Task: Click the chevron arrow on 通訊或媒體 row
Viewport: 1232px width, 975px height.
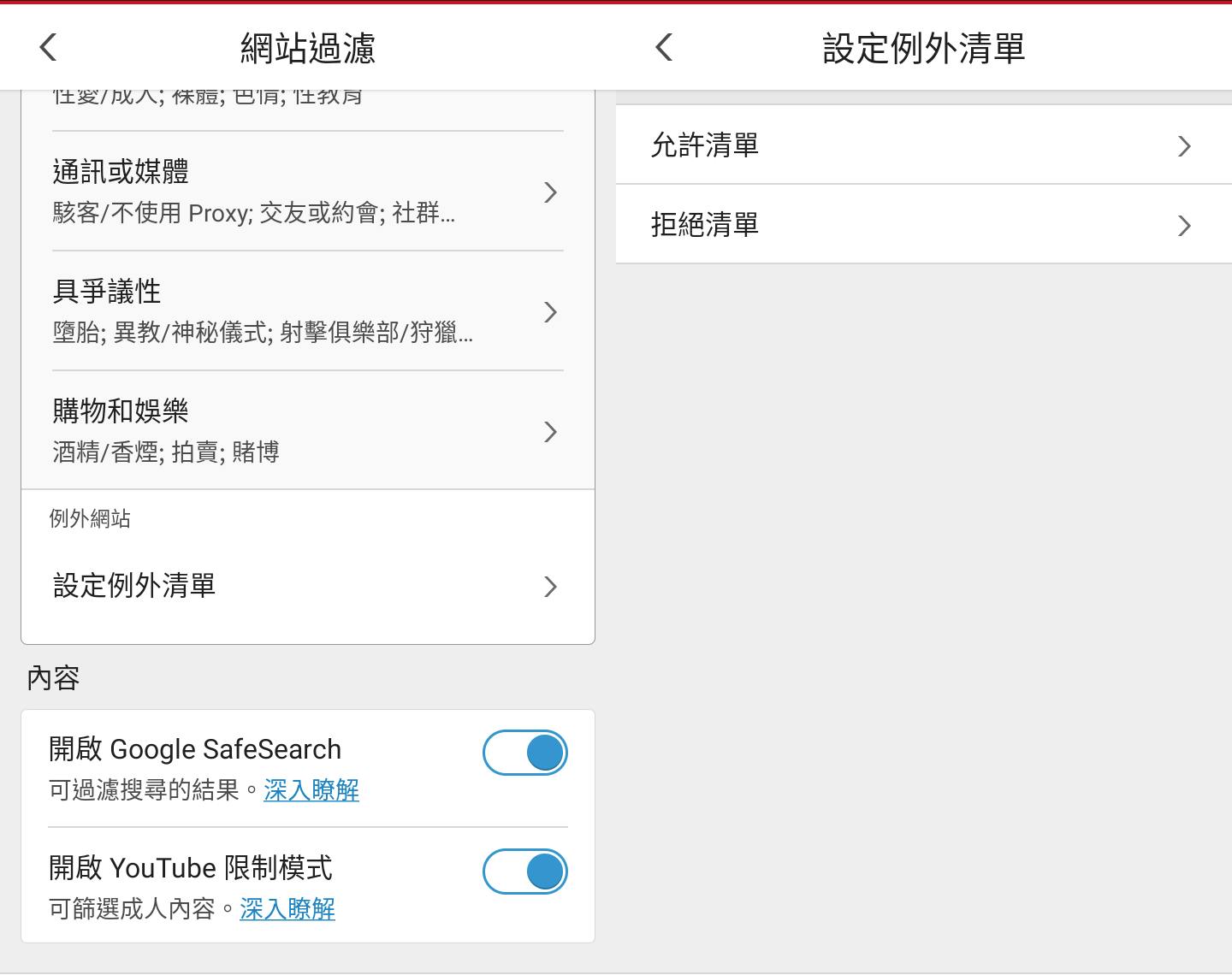Action: [x=550, y=192]
